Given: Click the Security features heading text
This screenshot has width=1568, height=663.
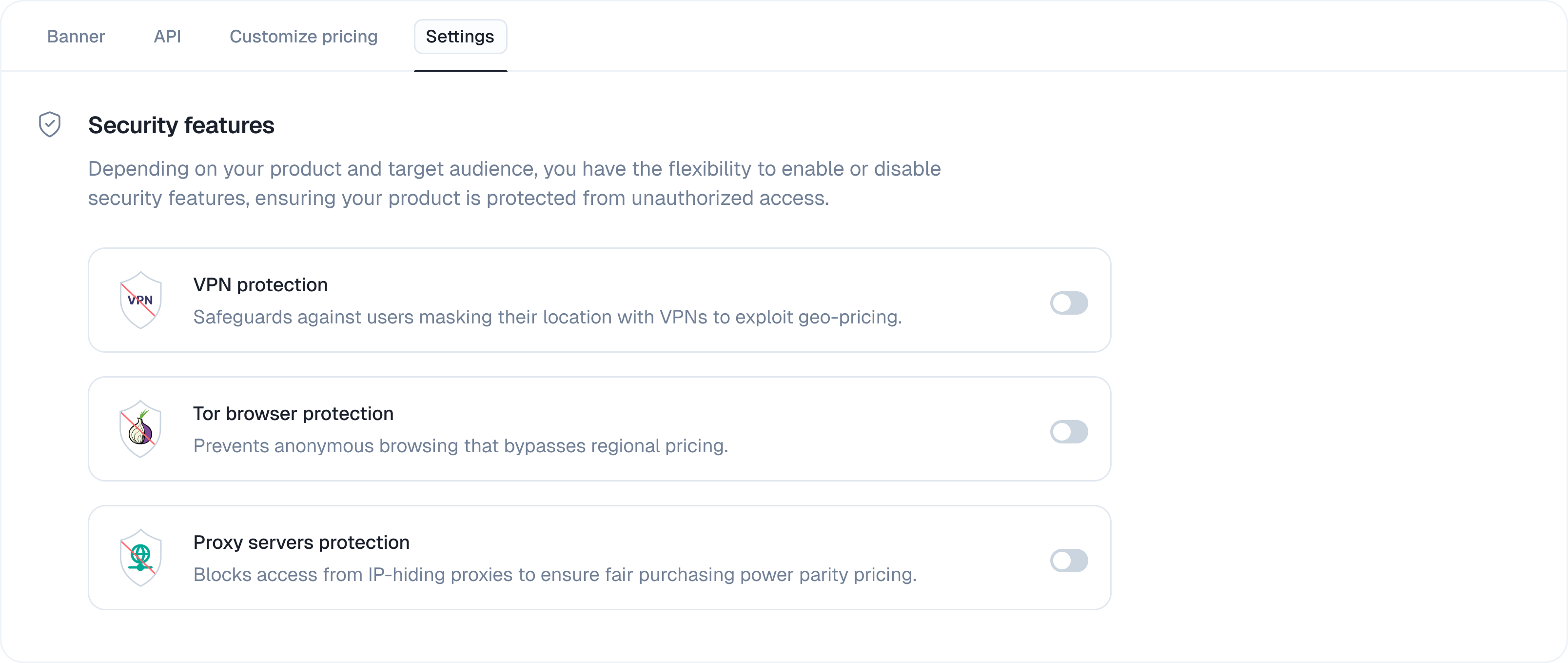Looking at the screenshot, I should tap(181, 125).
